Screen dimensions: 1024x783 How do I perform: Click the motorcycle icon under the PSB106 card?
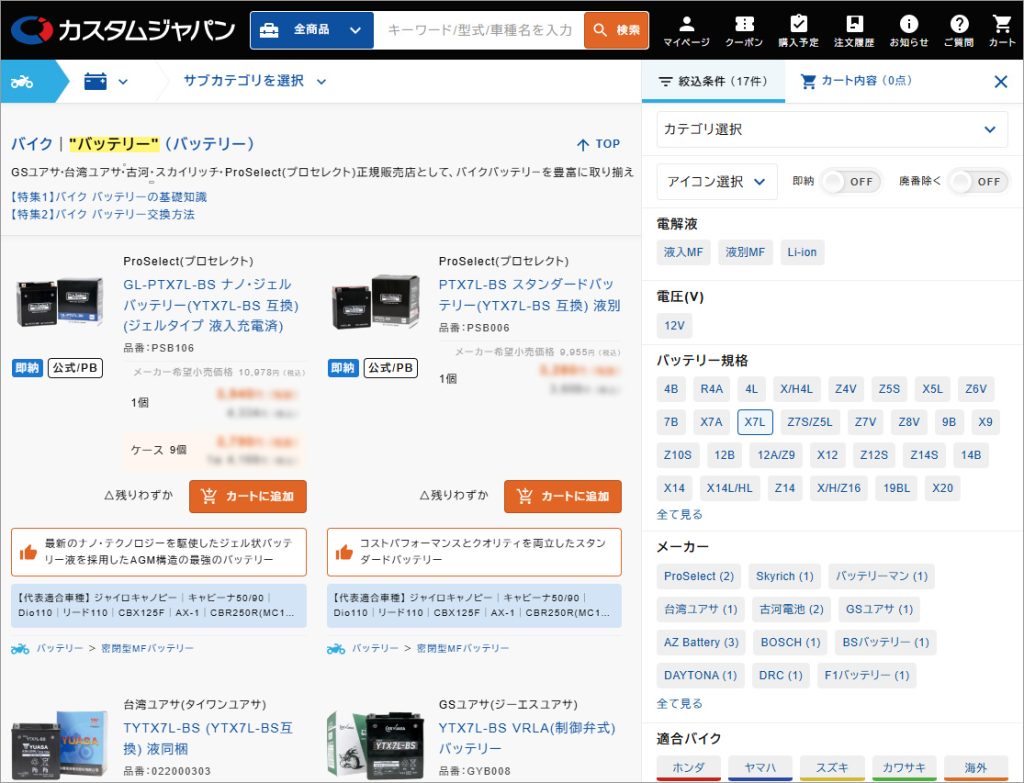pos(20,648)
